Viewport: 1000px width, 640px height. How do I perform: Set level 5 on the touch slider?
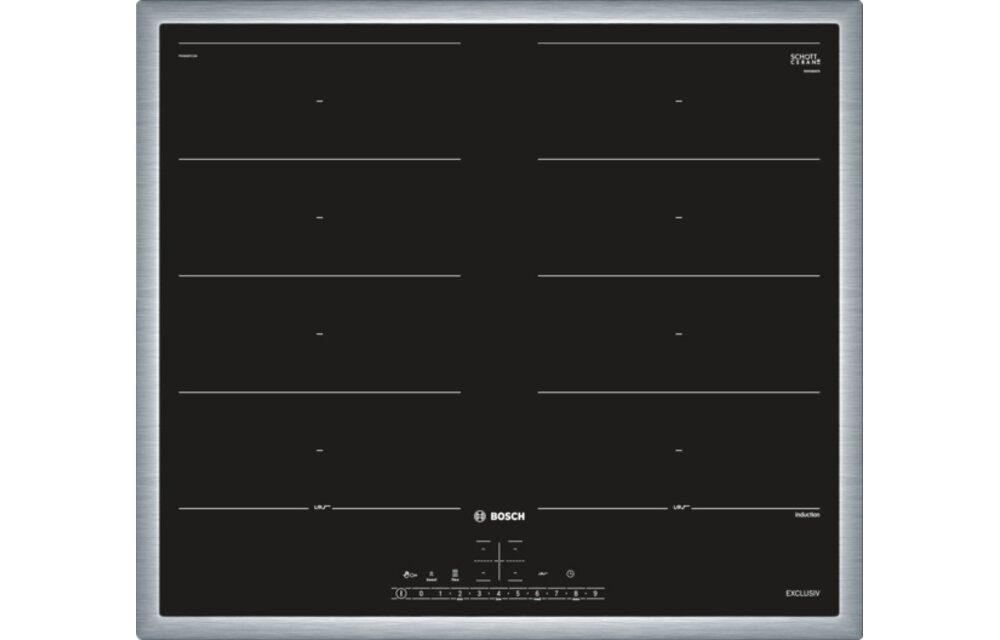click(x=518, y=592)
